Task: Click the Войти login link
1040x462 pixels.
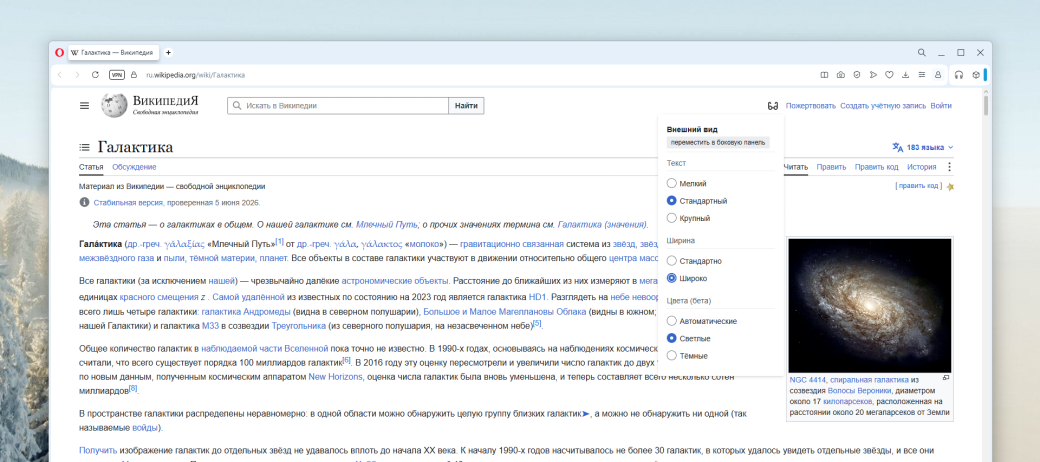Action: point(941,106)
